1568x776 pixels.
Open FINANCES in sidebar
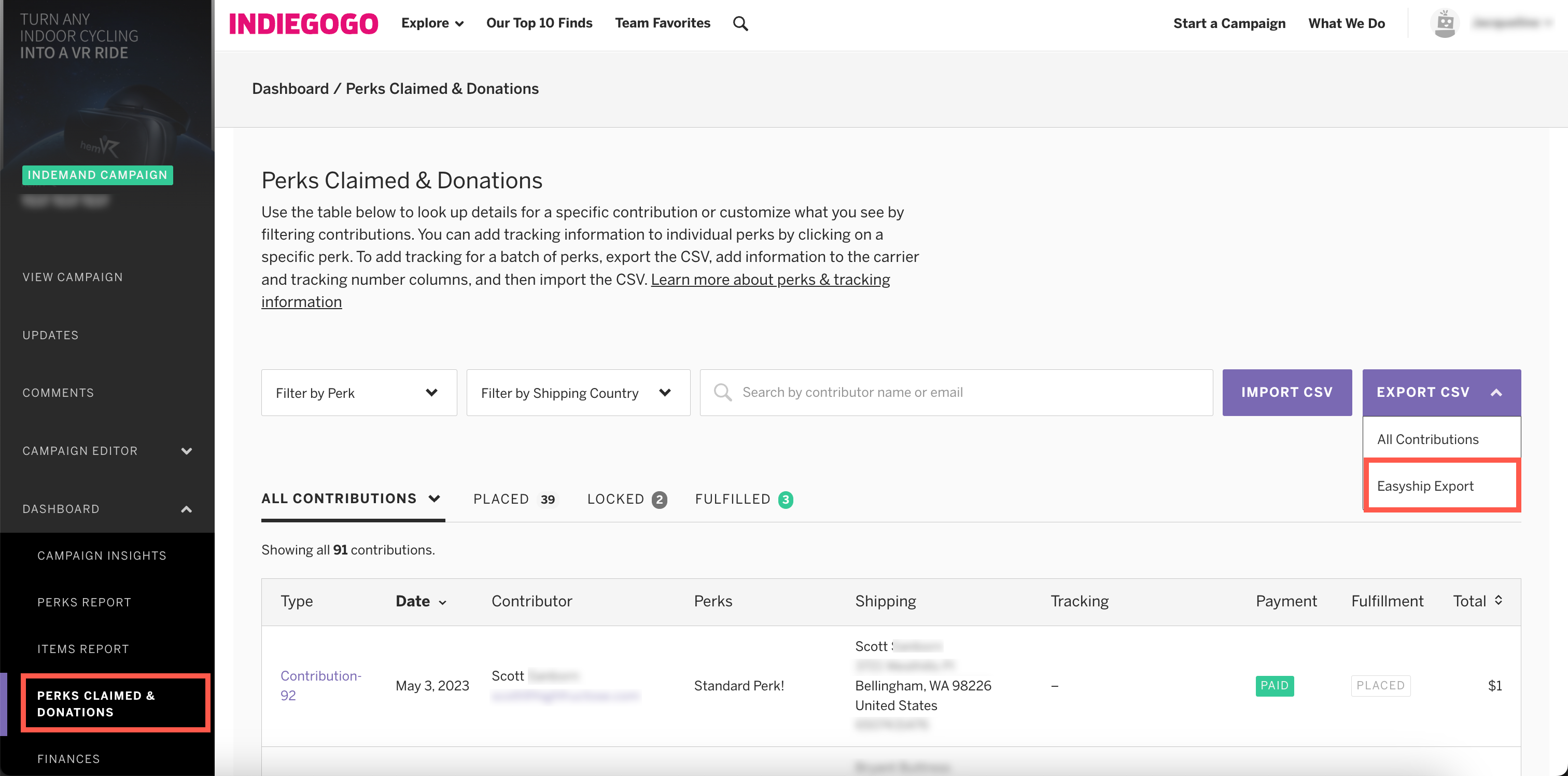(68, 759)
